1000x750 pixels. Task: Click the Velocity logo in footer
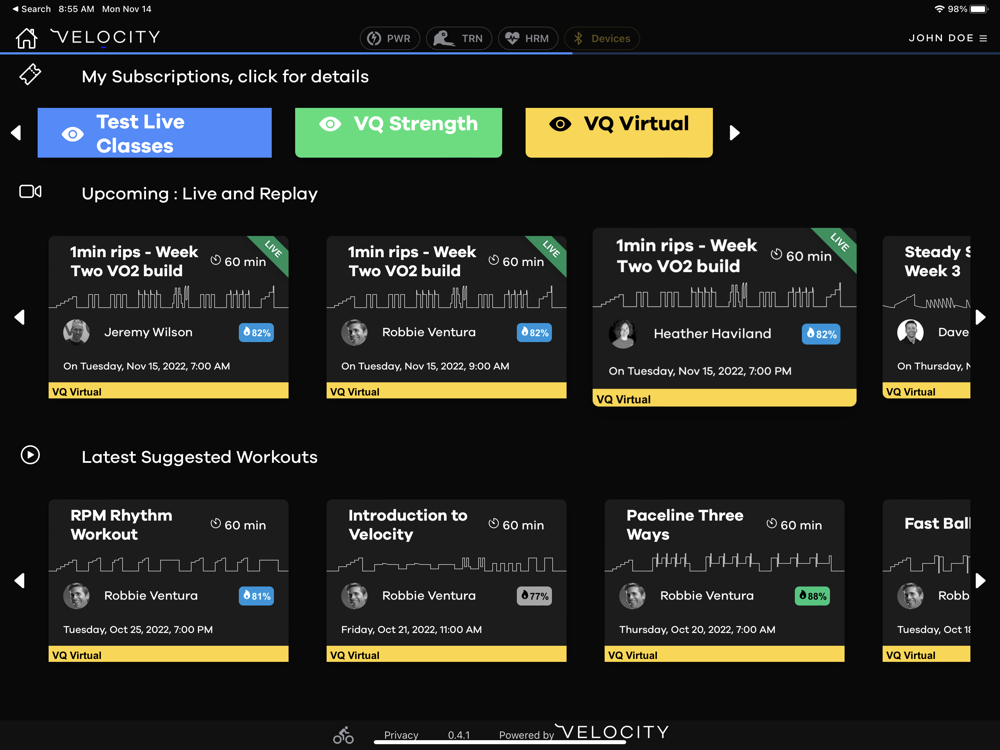(612, 732)
